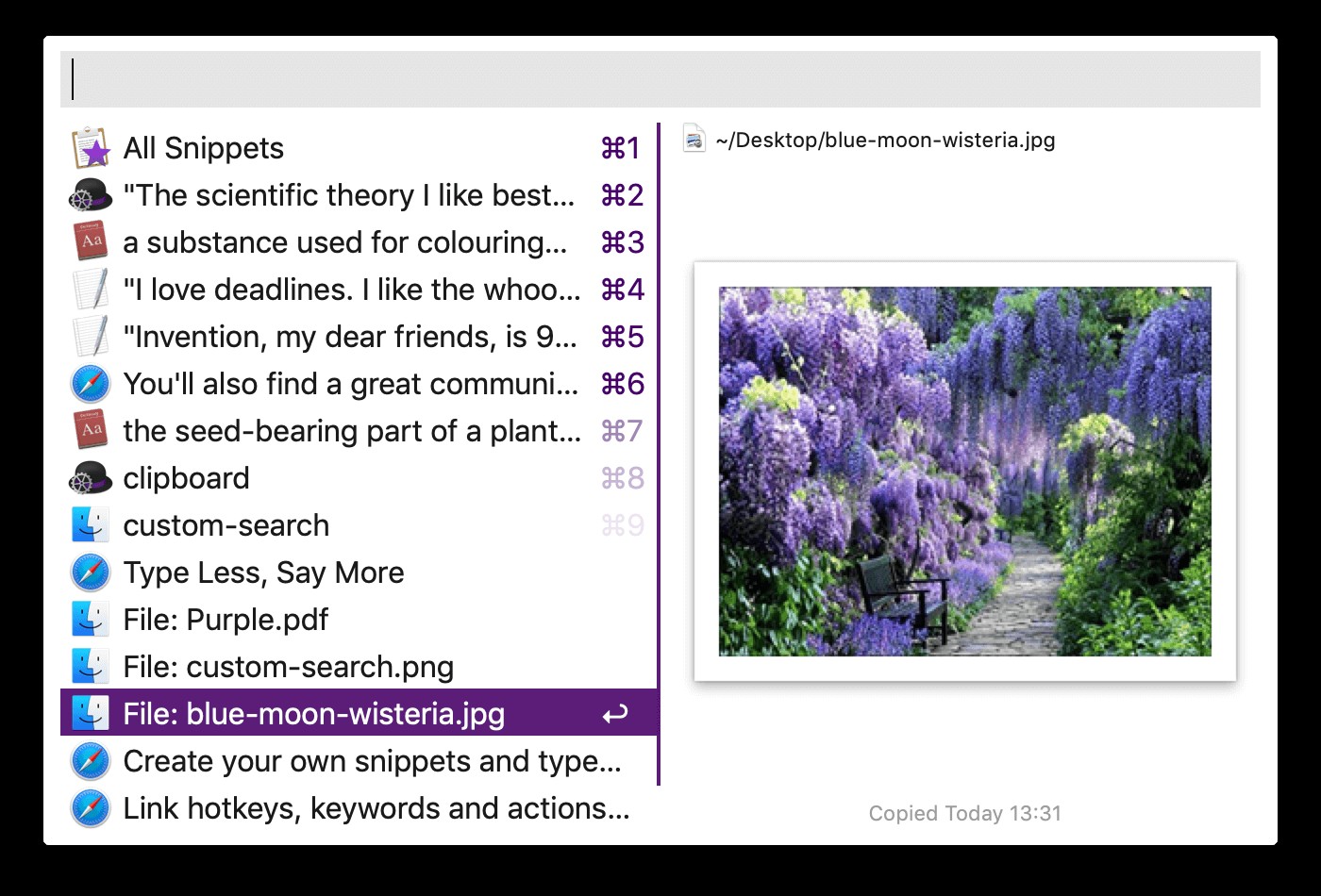The image size is (1321, 896).
Task: Choose the File: custom-search.png entry
Action: 288,666
